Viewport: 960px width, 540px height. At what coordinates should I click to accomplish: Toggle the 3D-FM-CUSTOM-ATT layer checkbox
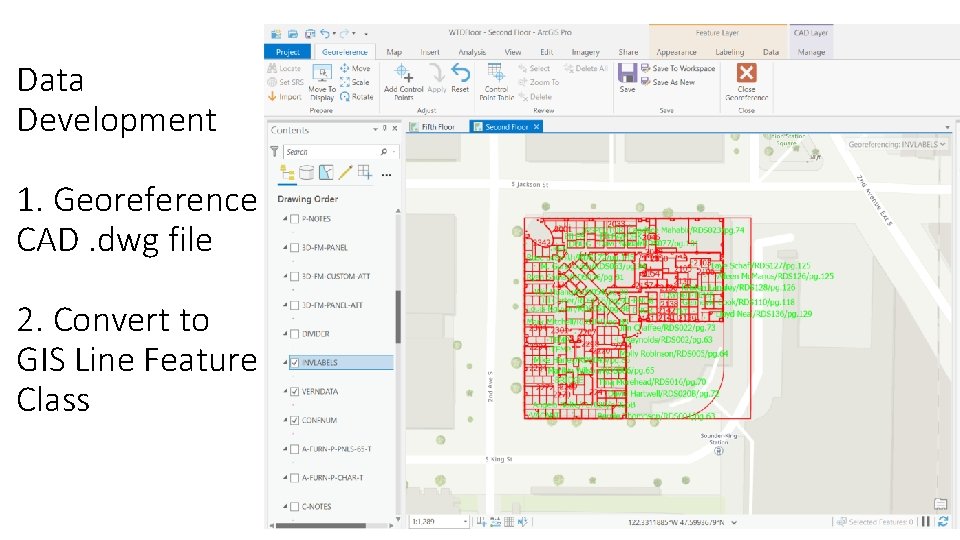point(294,276)
